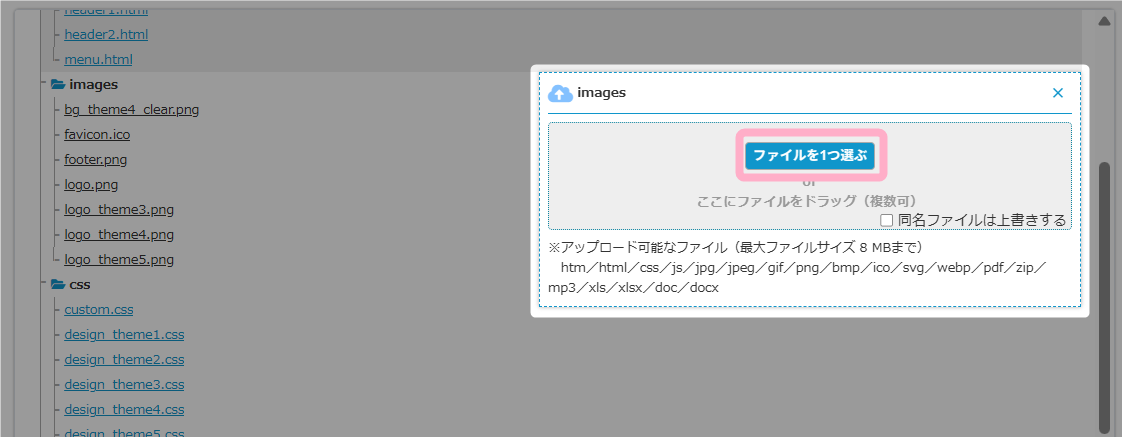Screen dimensions: 1122x437
Task: Open custom.css file link
Action: point(98,310)
